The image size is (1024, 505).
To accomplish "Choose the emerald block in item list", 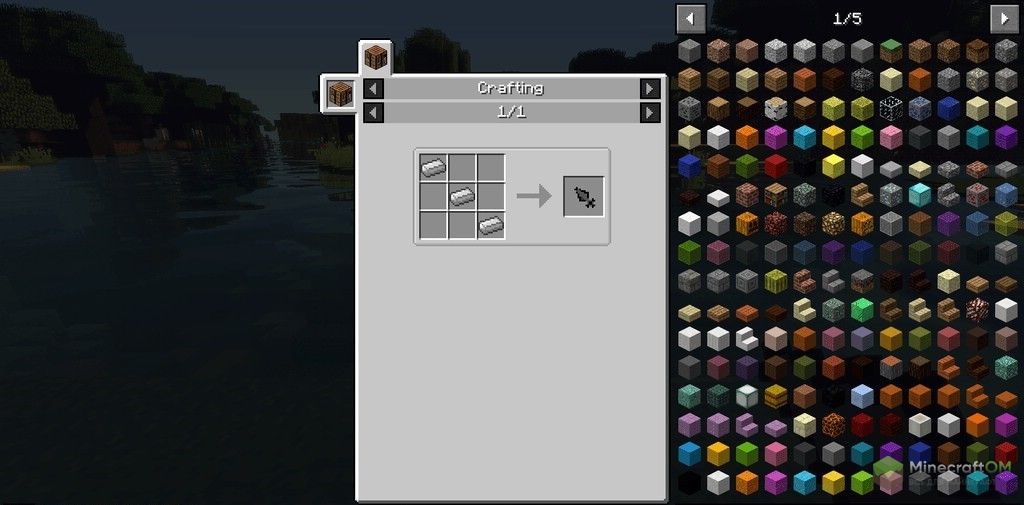I will [x=861, y=309].
